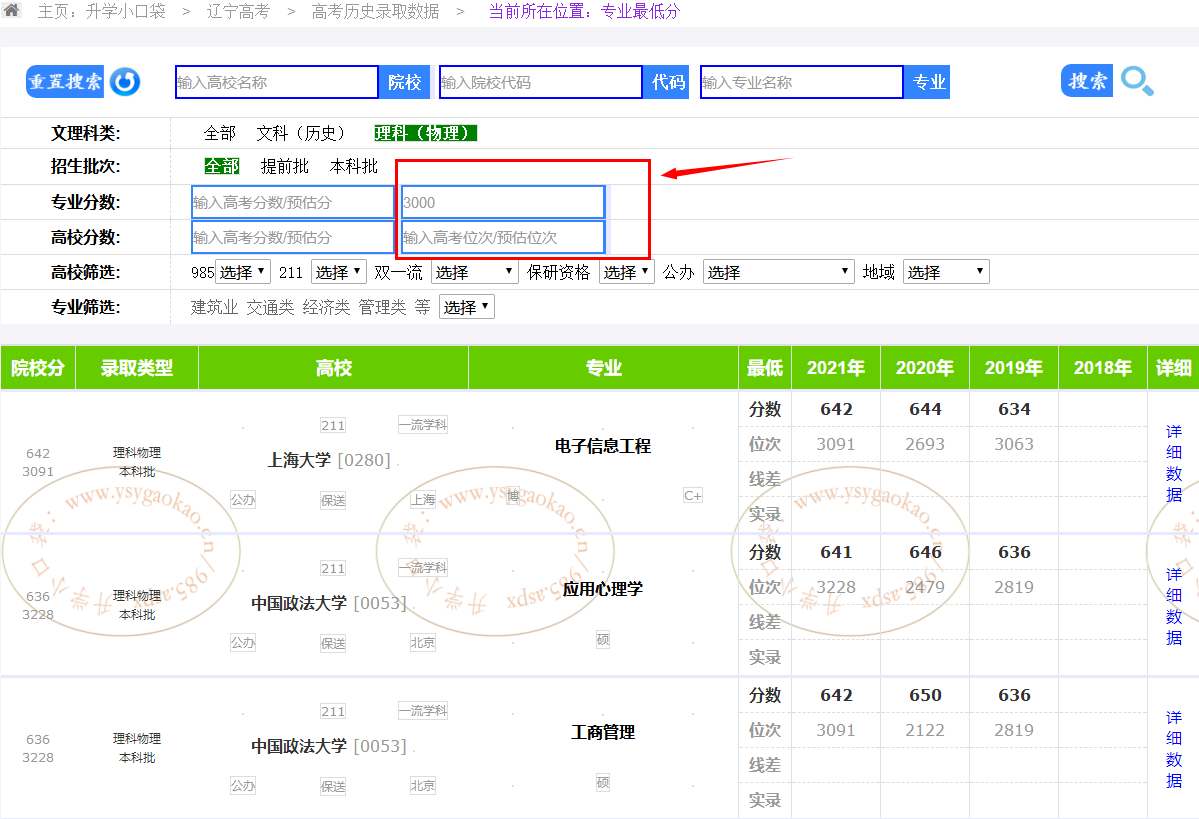Open 高考历史录取数据 breadcrumb link
This screenshot has height=819, width=1199.
point(375,12)
